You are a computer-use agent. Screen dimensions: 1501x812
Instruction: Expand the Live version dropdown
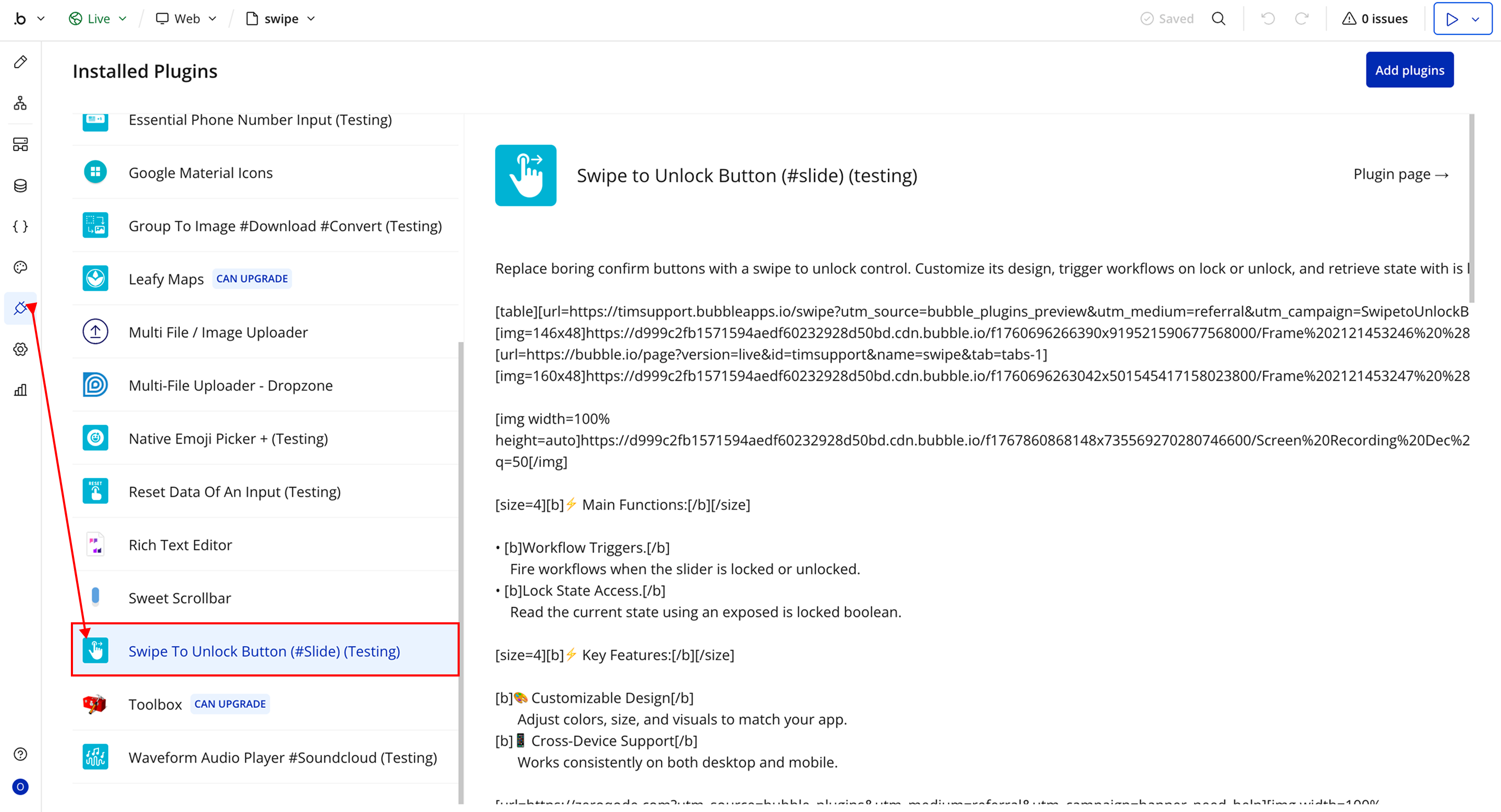coord(97,19)
